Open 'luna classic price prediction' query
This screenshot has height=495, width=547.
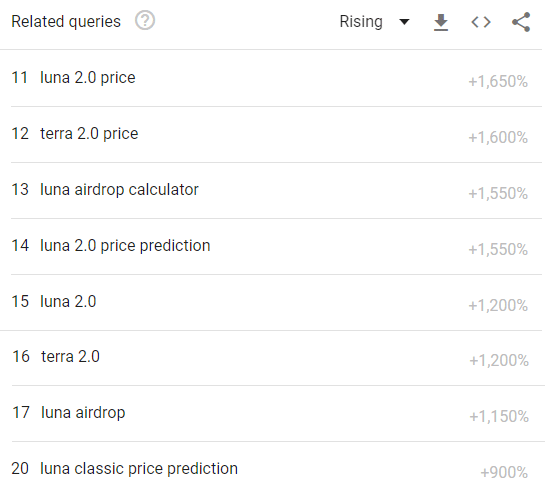pyautogui.click(x=139, y=469)
